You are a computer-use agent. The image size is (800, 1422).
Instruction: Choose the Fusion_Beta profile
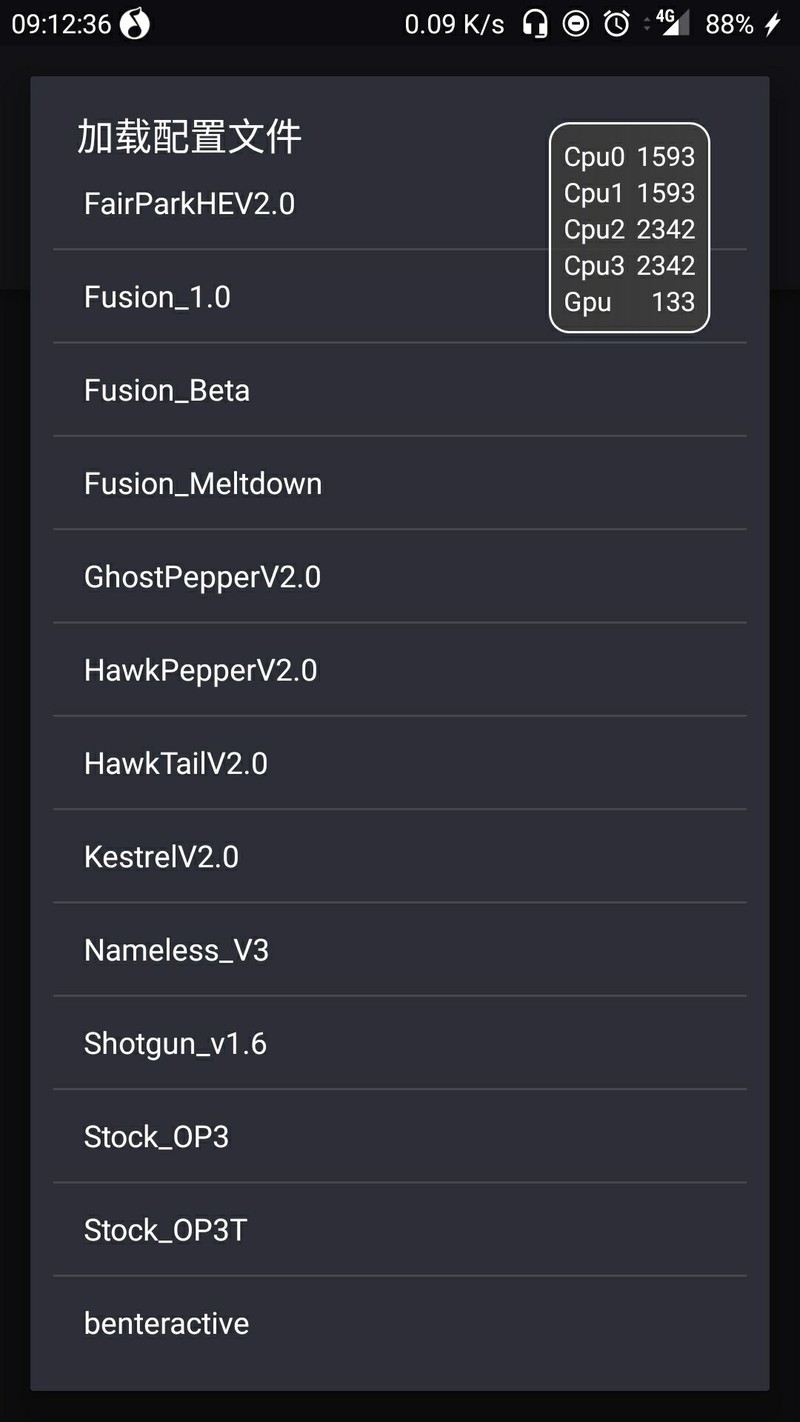(399, 390)
